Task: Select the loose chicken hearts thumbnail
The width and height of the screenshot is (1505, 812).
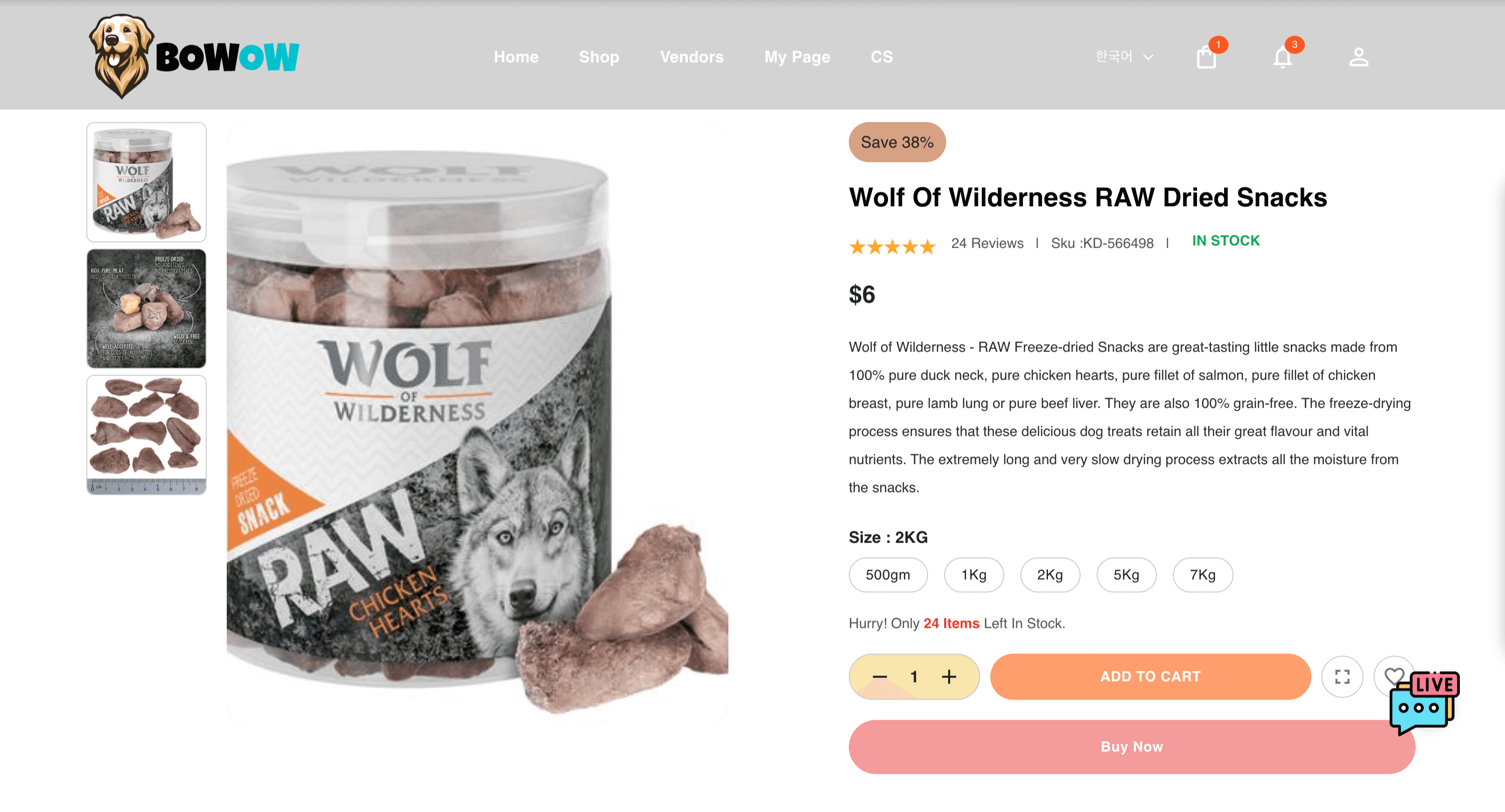Action: tap(146, 435)
